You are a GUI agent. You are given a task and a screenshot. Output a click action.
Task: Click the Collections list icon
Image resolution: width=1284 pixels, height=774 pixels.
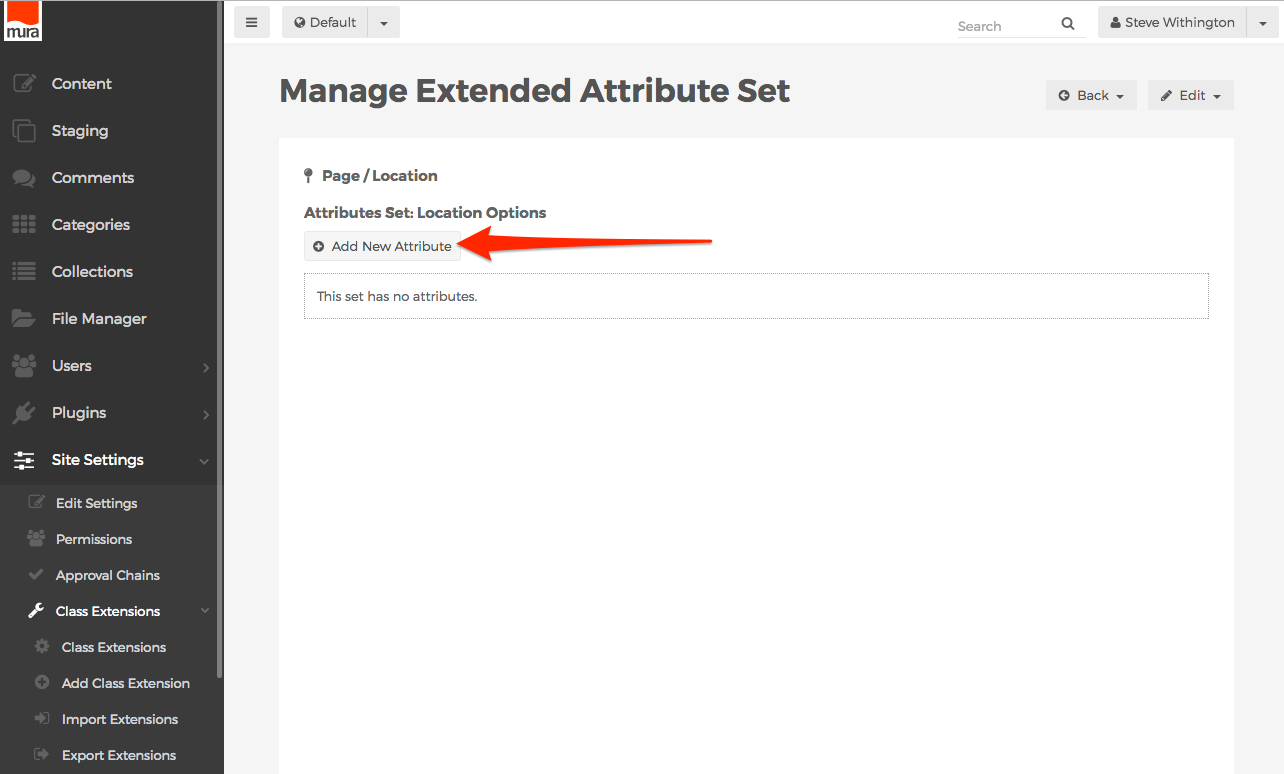click(24, 272)
